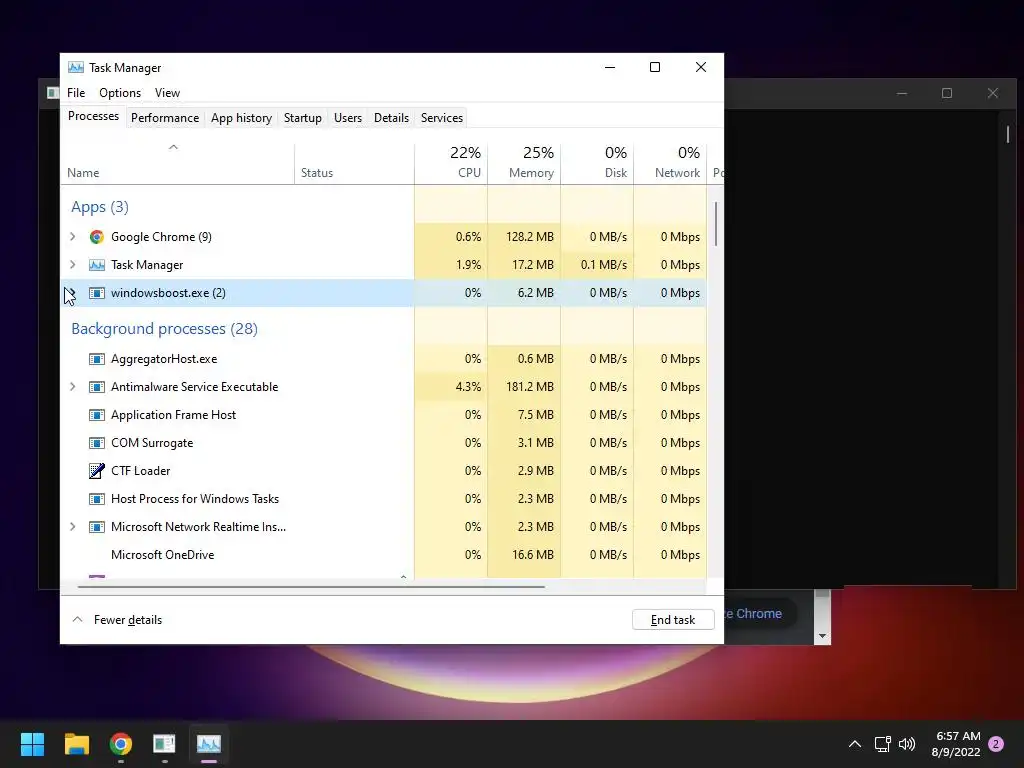
Task: Expand the windowsboost.exe process group
Action: [72, 293]
